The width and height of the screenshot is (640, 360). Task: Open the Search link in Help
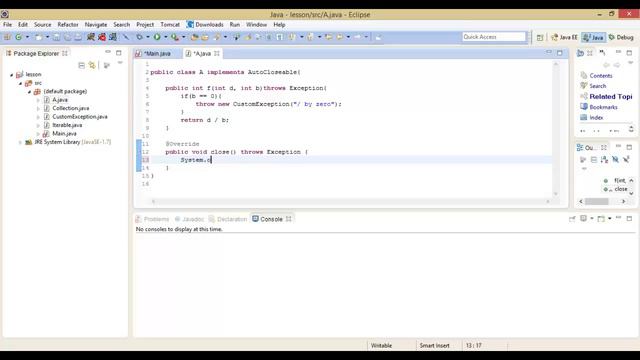(x=598, y=86)
